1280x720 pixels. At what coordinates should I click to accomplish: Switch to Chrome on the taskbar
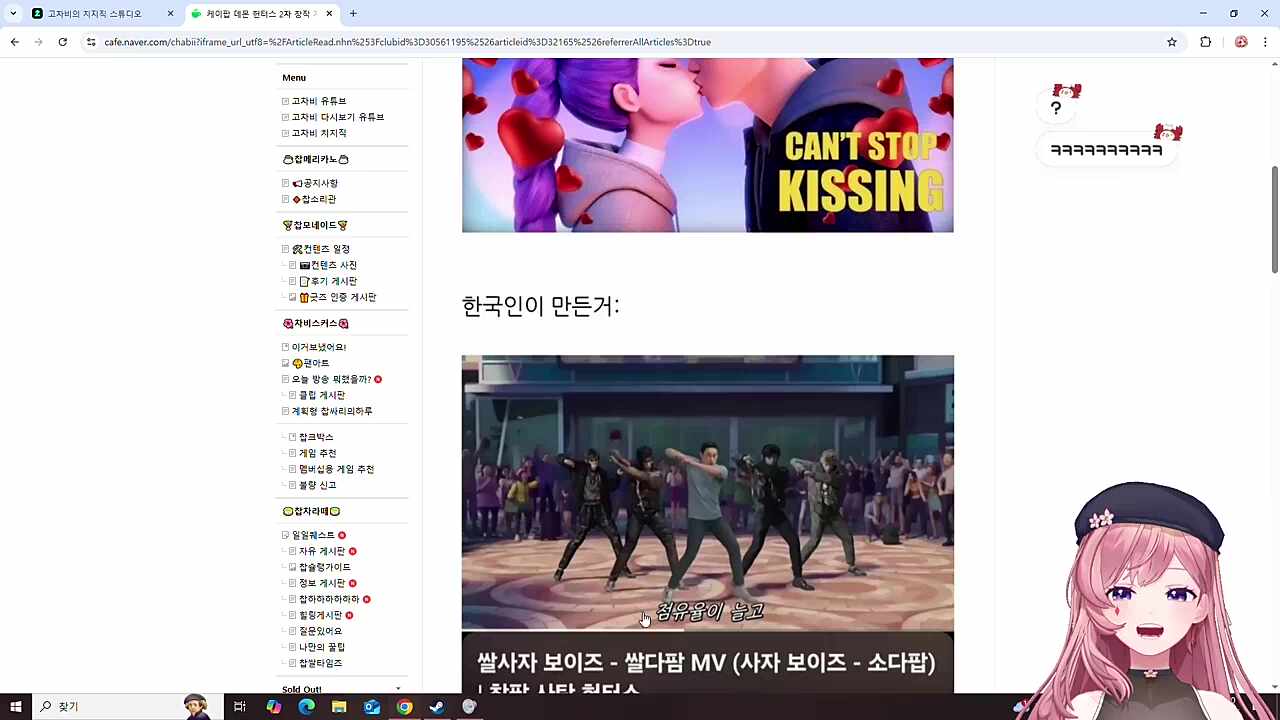pos(404,707)
